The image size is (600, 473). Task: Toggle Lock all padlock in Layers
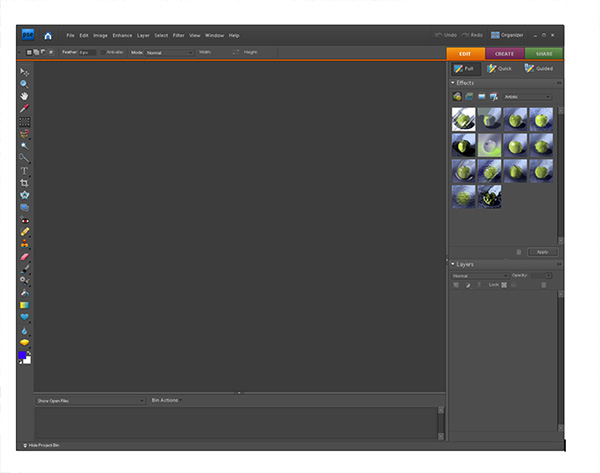(514, 285)
